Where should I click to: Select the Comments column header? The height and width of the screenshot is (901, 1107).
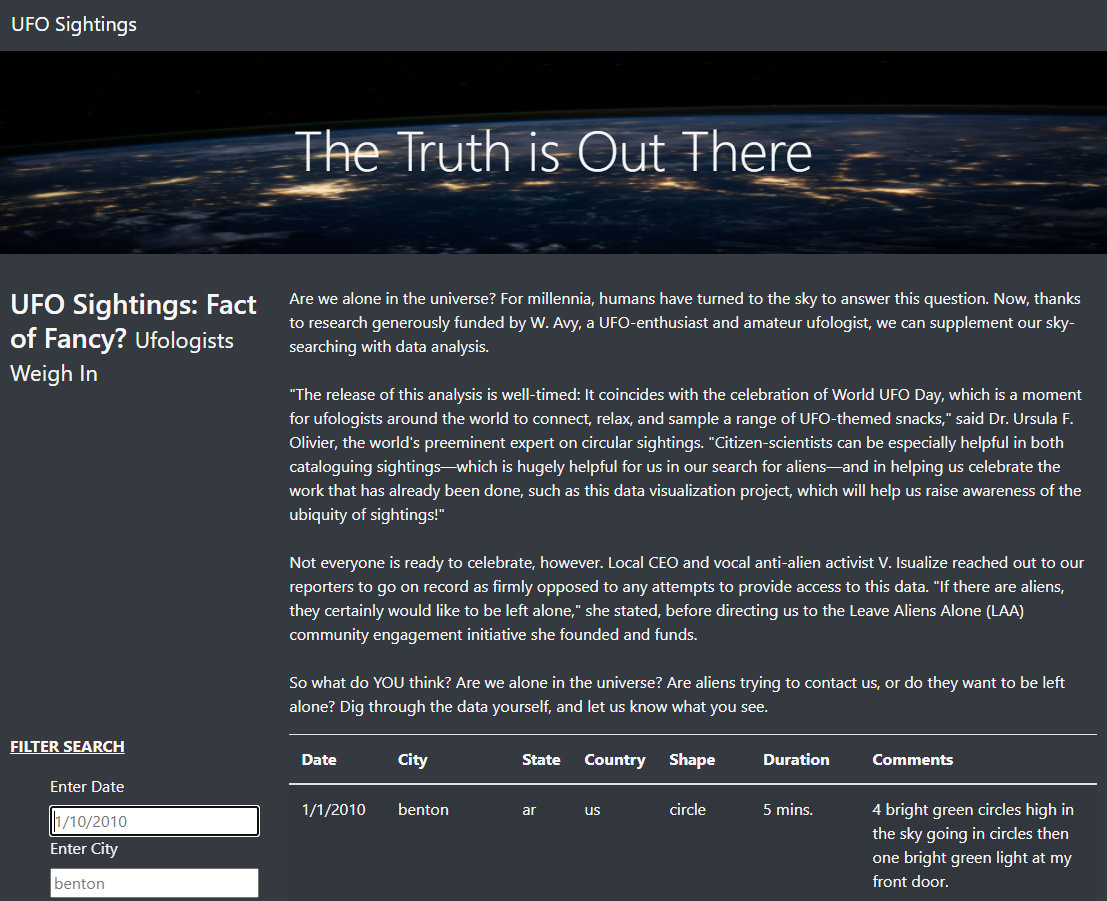[x=912, y=760]
